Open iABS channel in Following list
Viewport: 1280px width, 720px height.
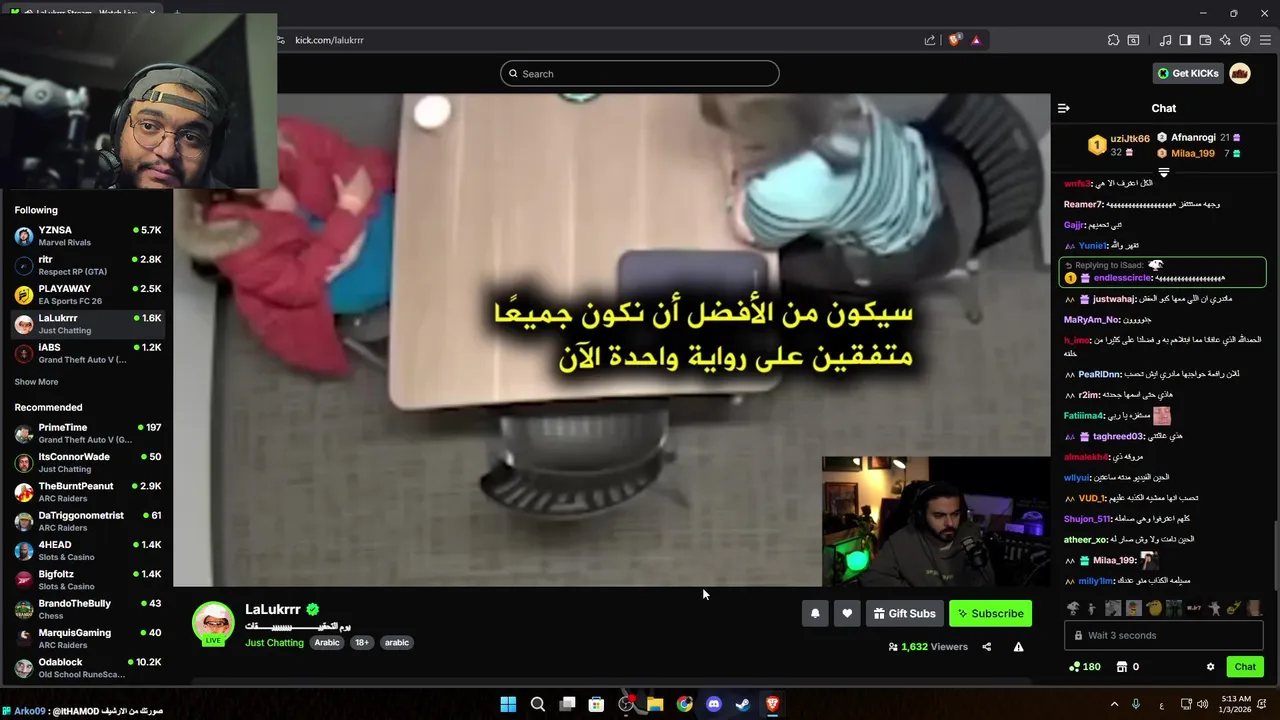coord(87,353)
